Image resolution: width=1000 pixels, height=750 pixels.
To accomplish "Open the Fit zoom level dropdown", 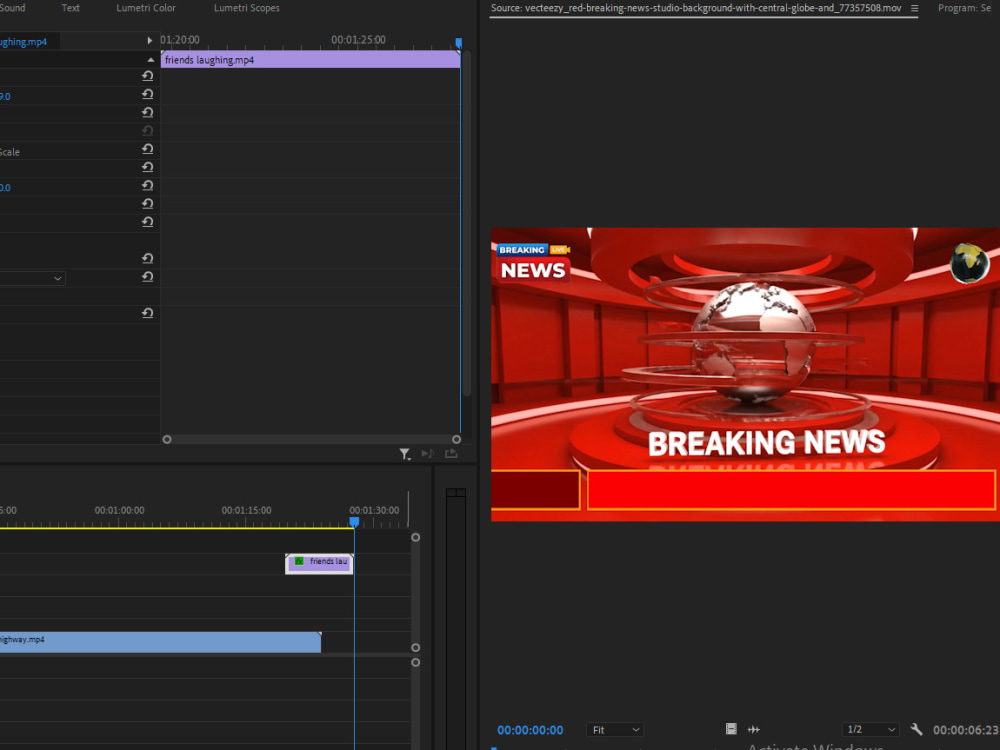I will pos(615,730).
